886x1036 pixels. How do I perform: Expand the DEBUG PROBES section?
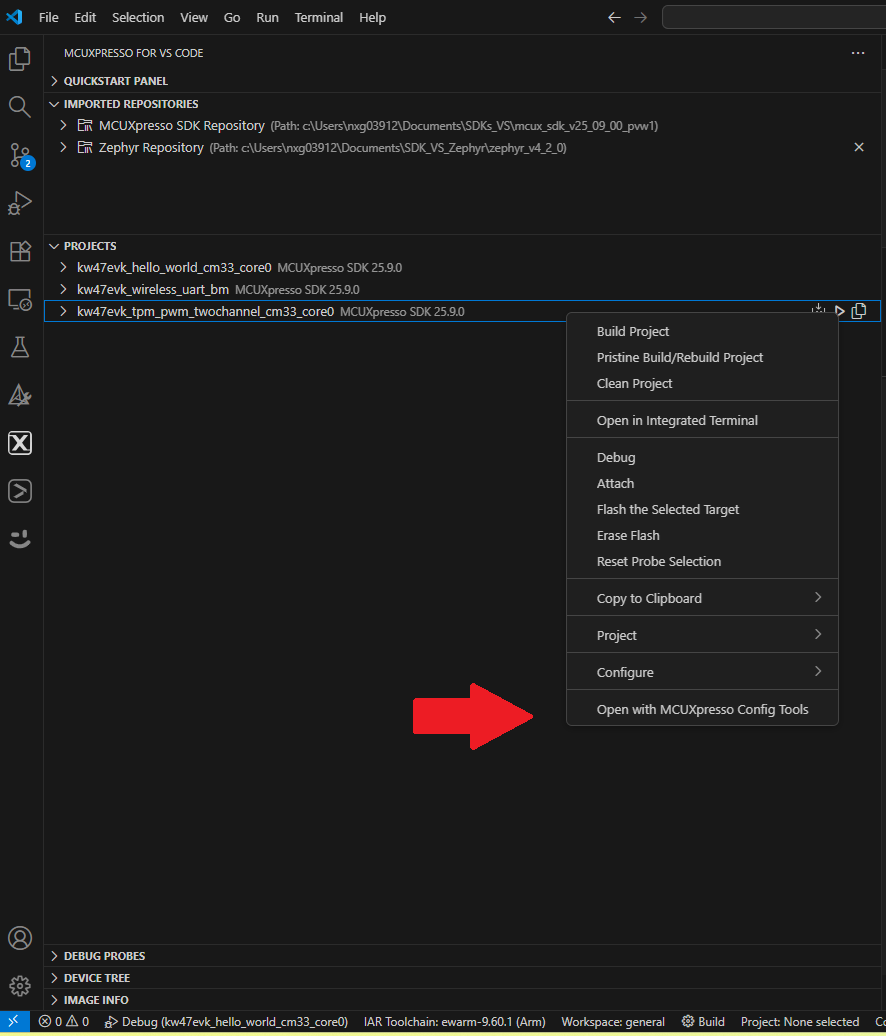point(54,955)
